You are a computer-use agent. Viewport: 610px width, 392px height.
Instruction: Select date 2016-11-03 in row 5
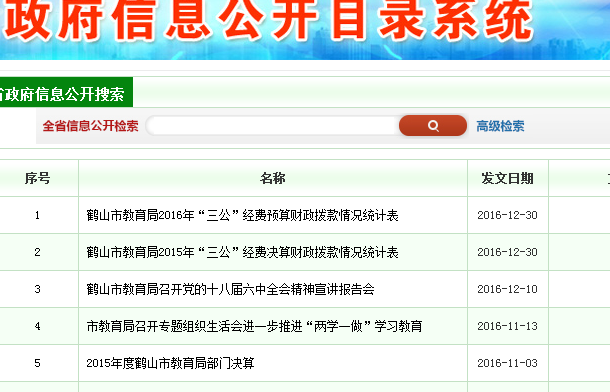(507, 363)
